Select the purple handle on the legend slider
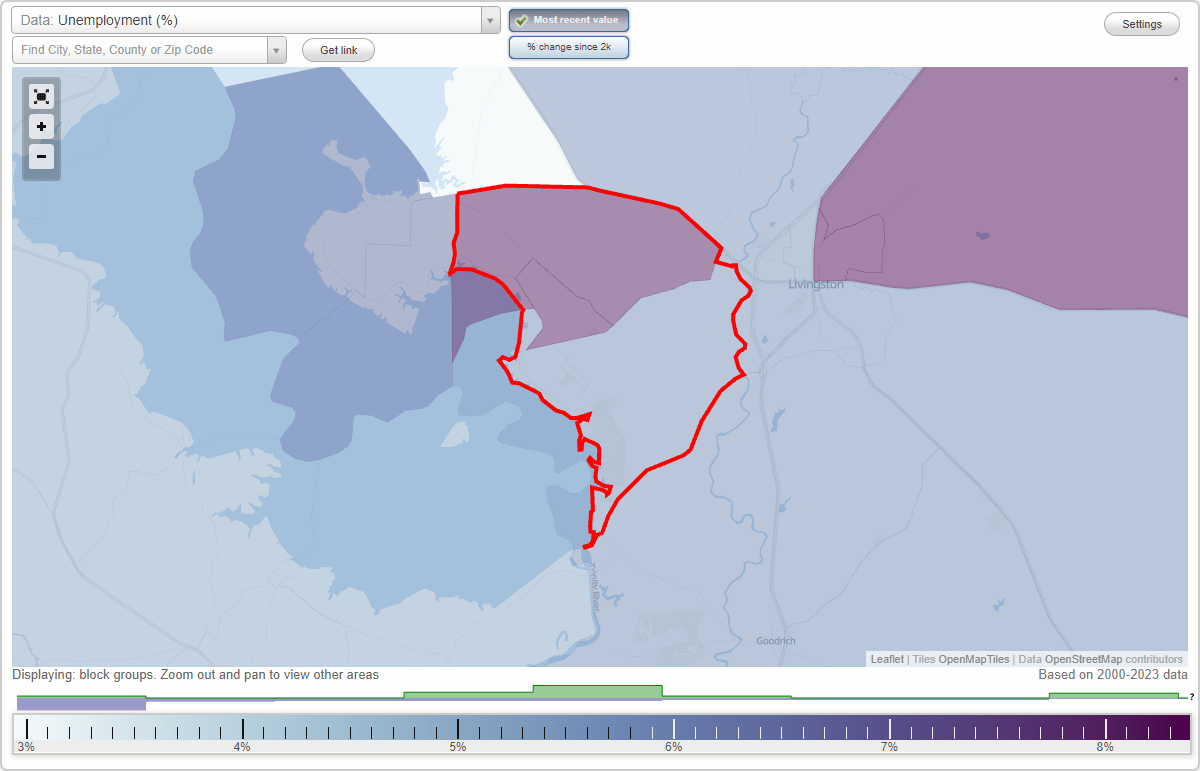The image size is (1200, 771). tap(81, 704)
